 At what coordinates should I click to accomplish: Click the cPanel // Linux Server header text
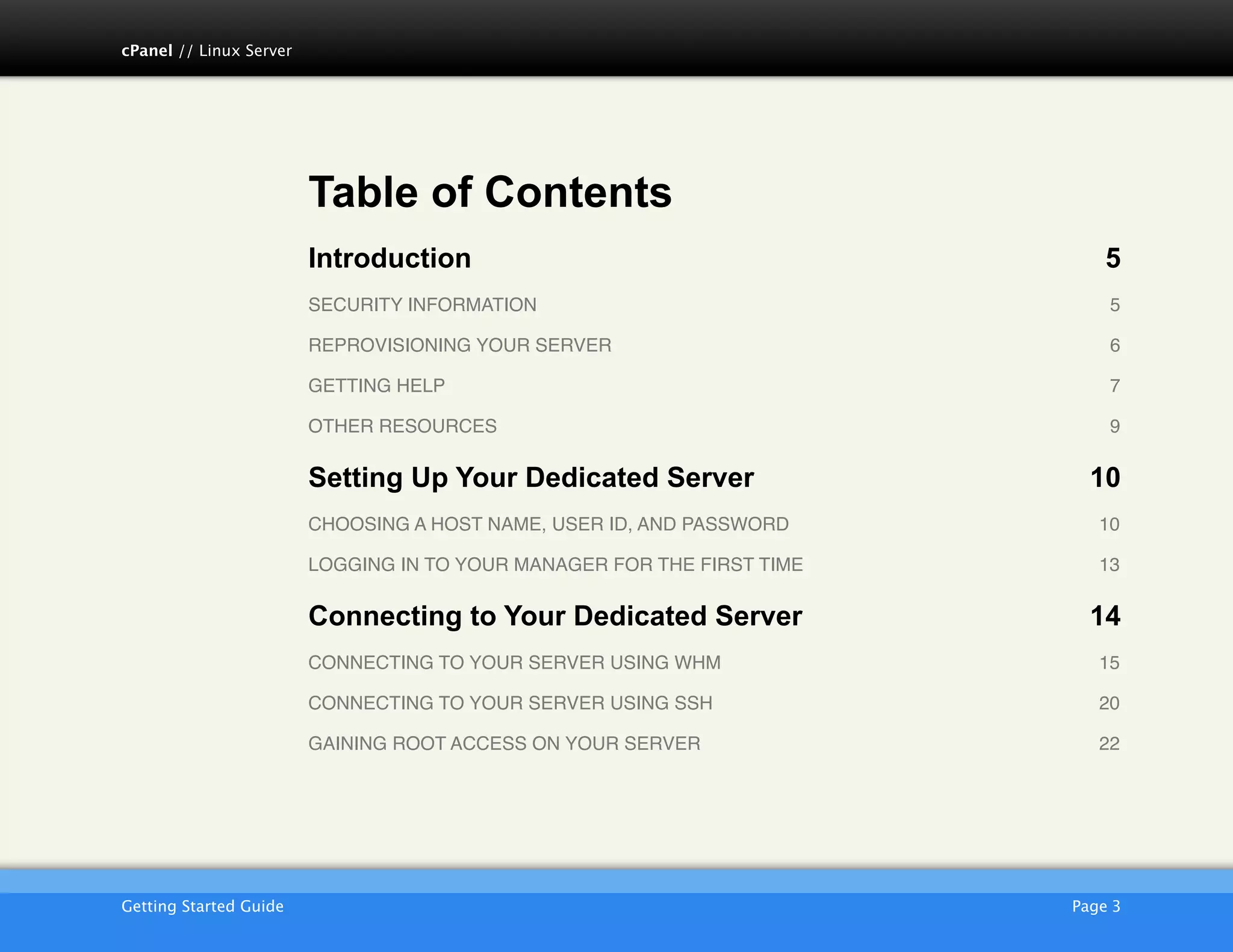207,51
